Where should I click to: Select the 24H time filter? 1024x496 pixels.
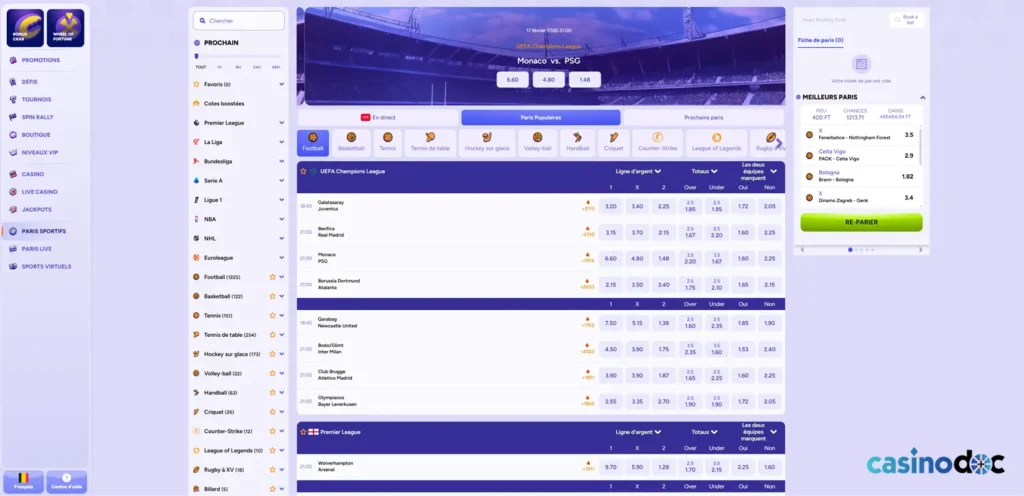257,67
